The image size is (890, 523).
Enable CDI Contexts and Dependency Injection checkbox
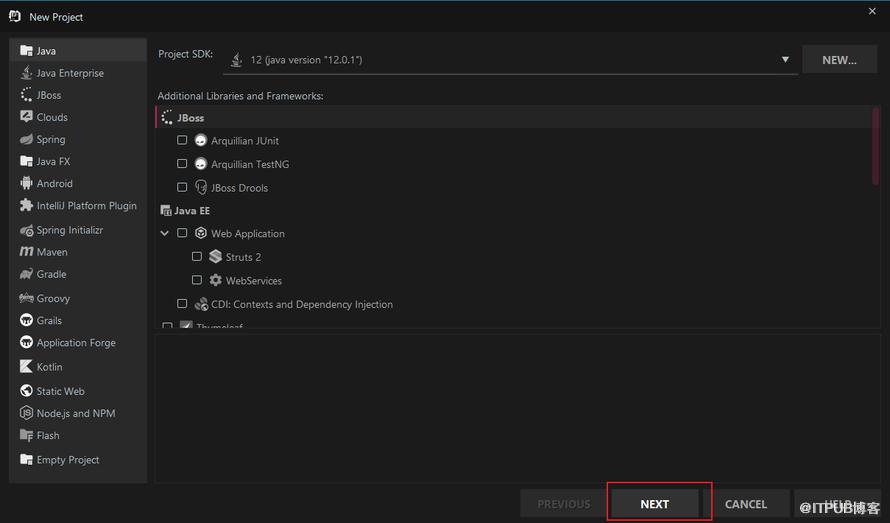click(x=182, y=304)
